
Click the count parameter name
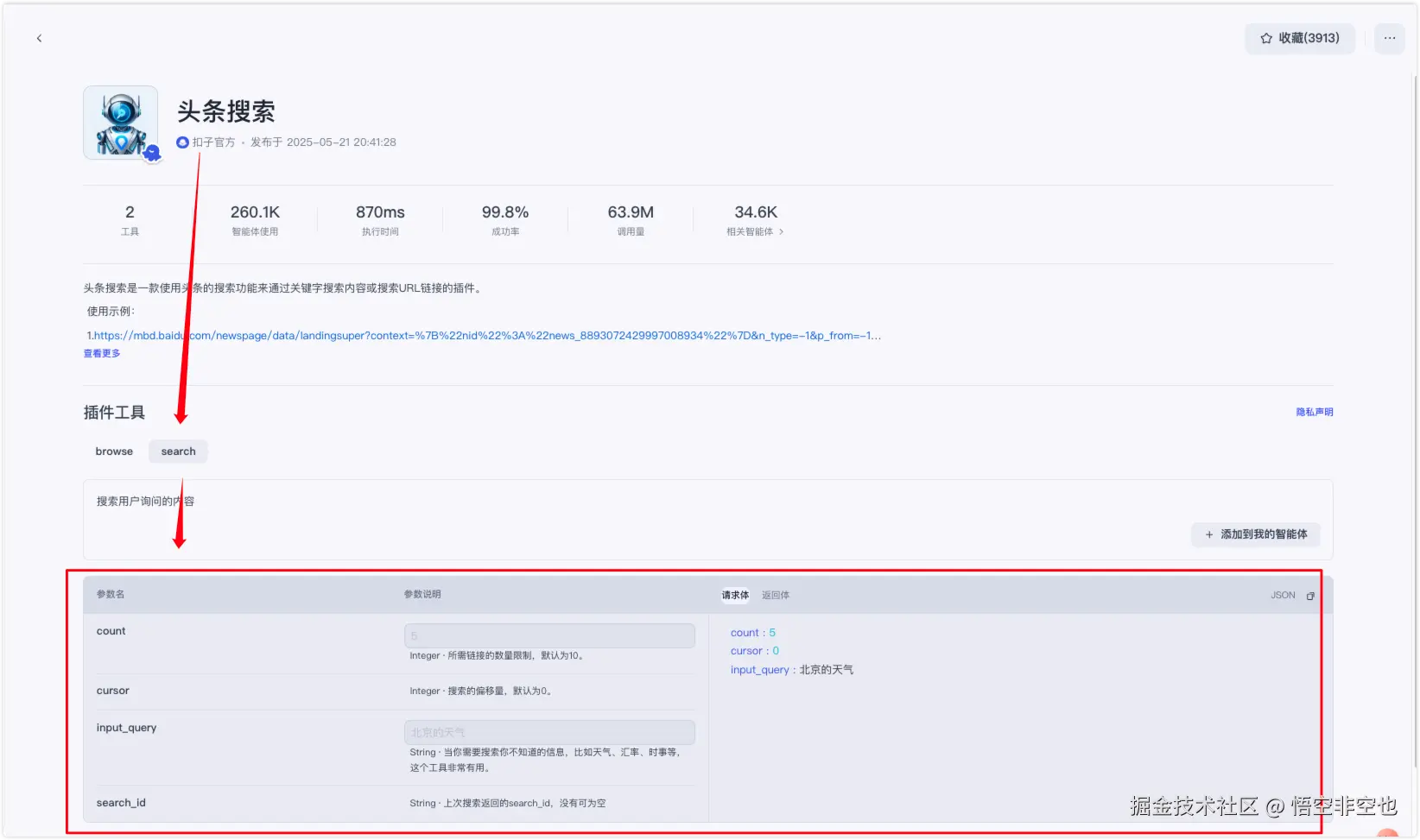pos(111,632)
